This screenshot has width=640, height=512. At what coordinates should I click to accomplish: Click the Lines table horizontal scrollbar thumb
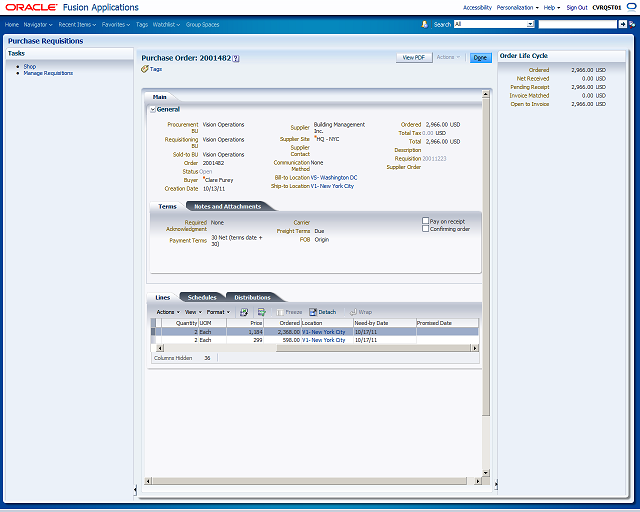tap(373, 348)
